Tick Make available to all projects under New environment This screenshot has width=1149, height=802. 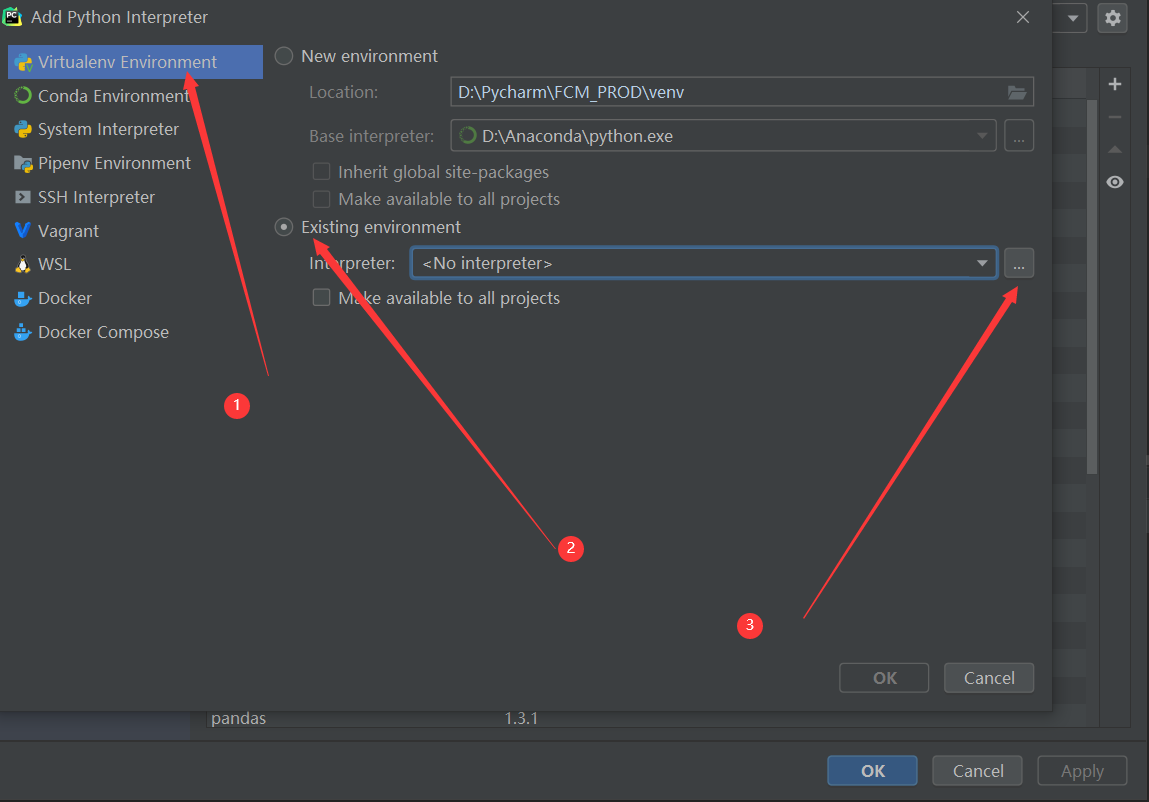click(321, 199)
